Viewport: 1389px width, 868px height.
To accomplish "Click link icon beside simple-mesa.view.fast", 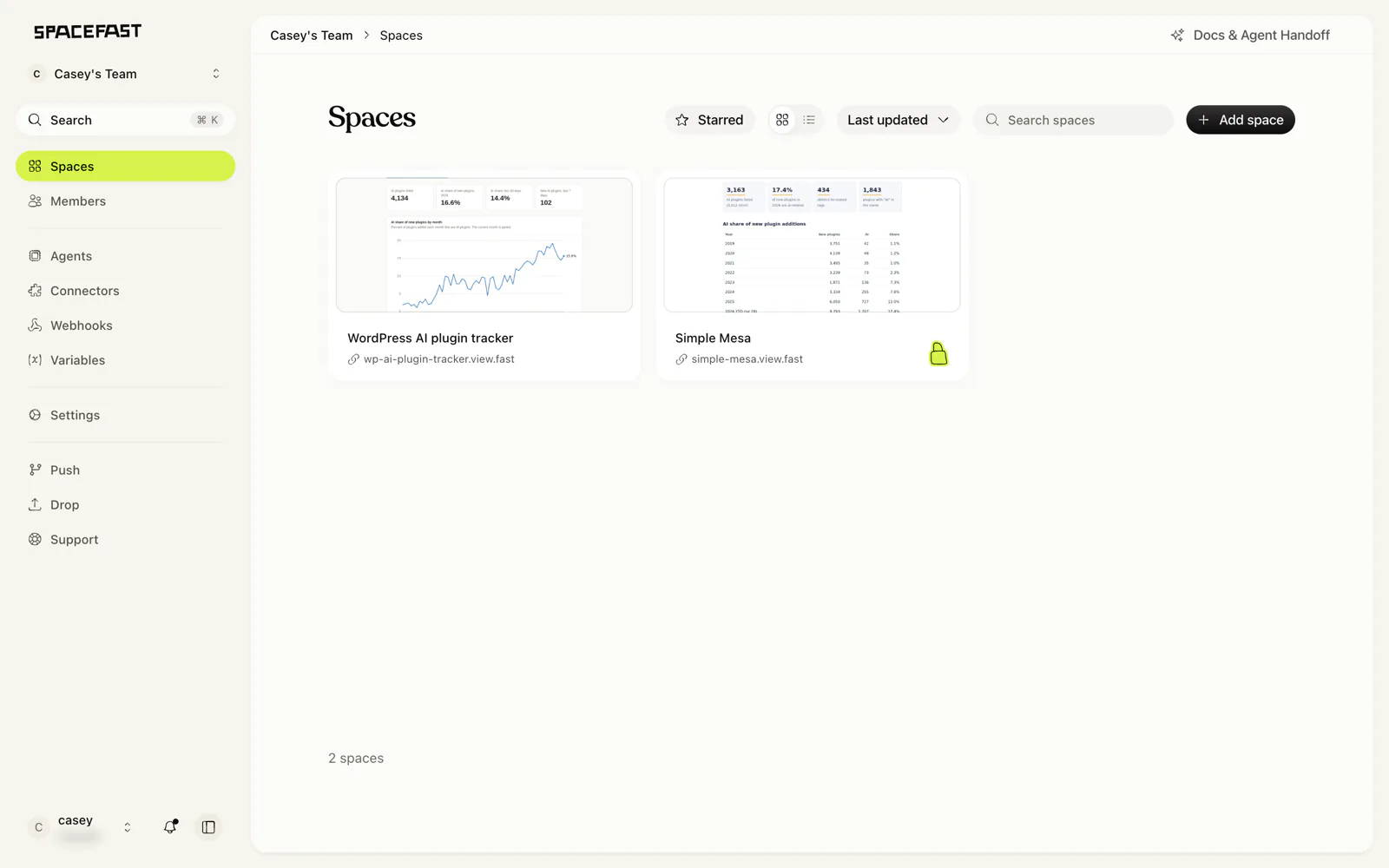I will tap(681, 359).
